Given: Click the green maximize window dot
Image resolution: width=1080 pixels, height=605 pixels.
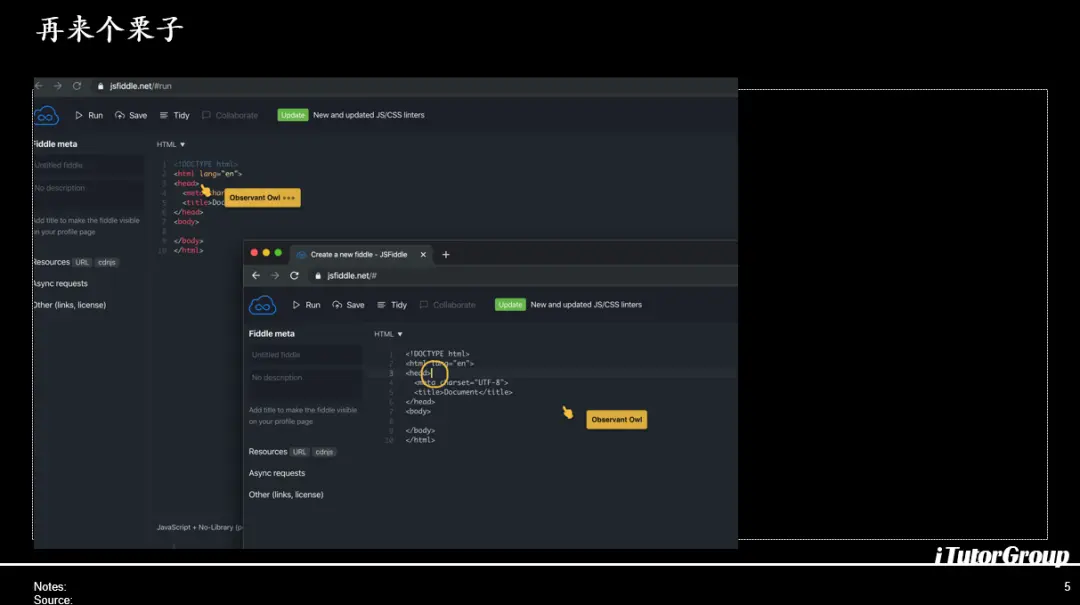Looking at the screenshot, I should 278,253.
